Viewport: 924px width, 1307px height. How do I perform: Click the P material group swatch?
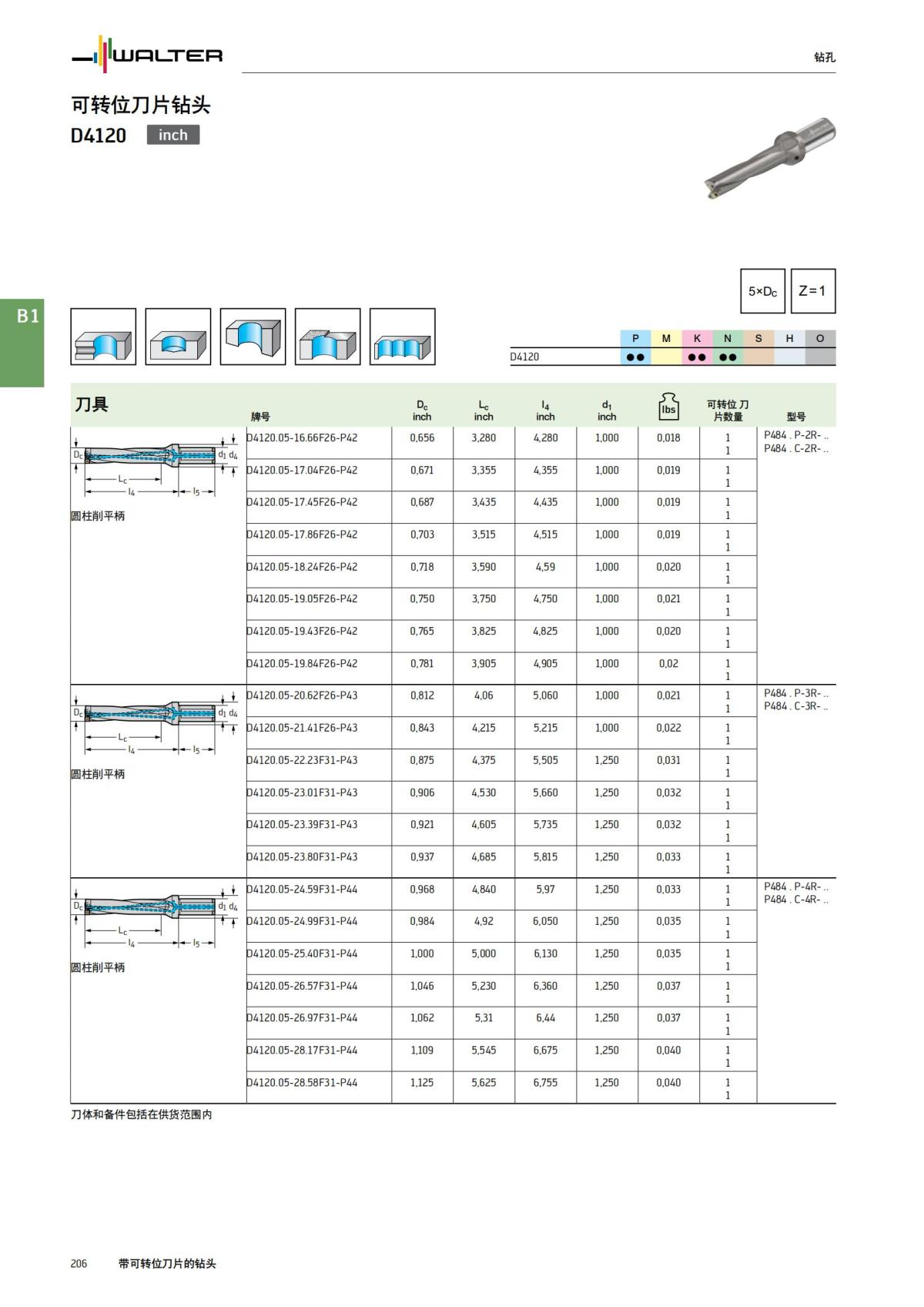pos(635,338)
